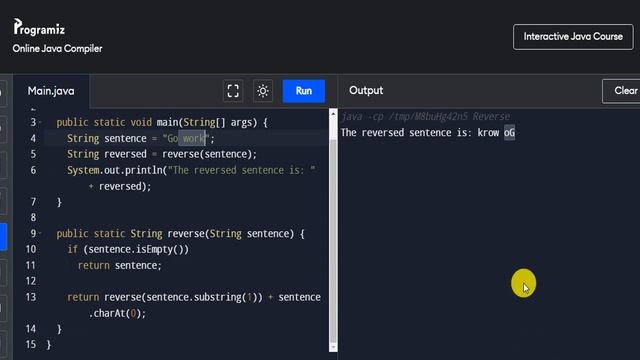The width and height of the screenshot is (640, 360).
Task: Click the editor scrollbar down arrow
Action: tap(333, 347)
